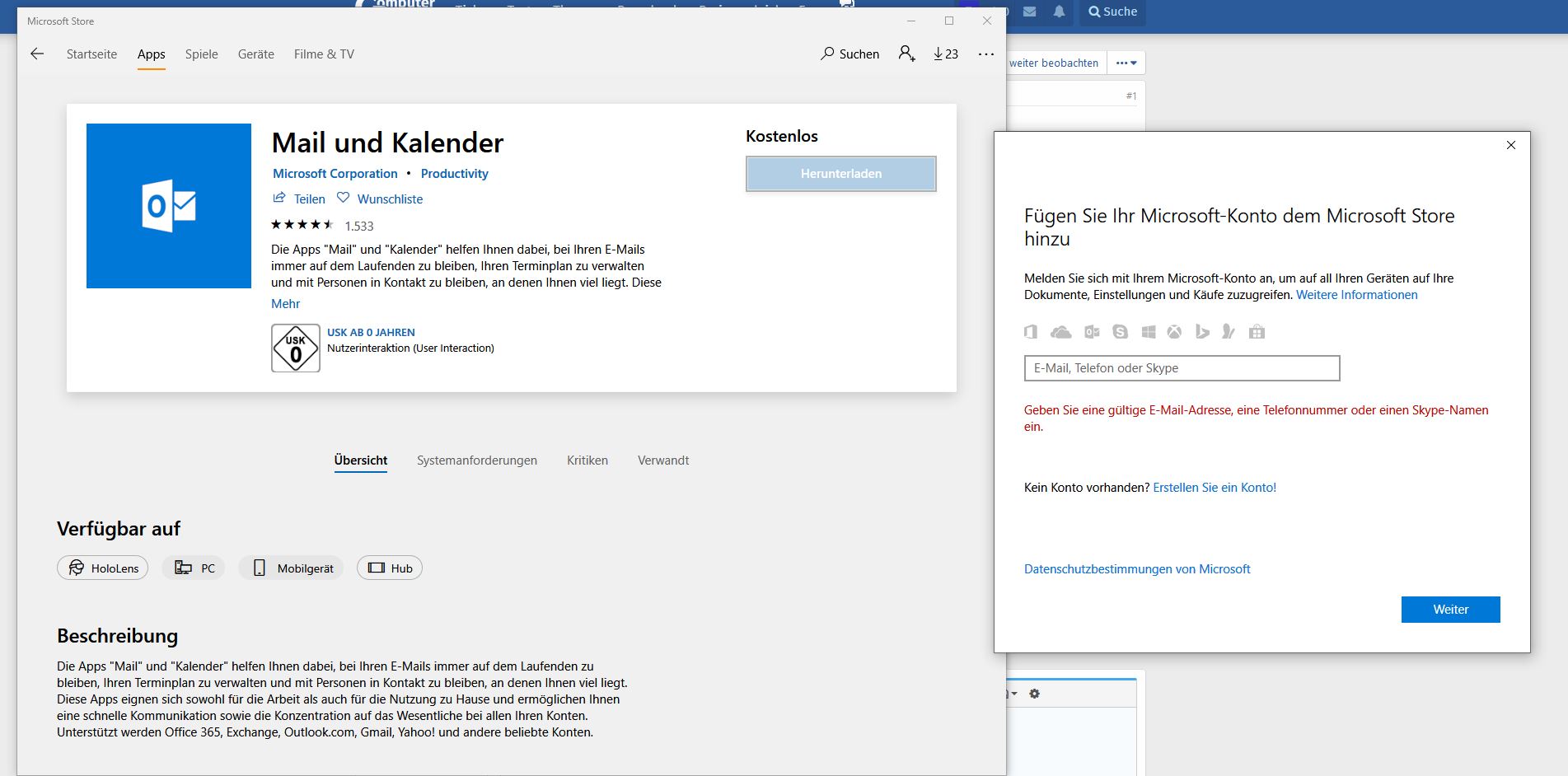Viewport: 1568px width, 776px height.
Task: Click the Mobilgerät availability chip
Action: click(292, 568)
